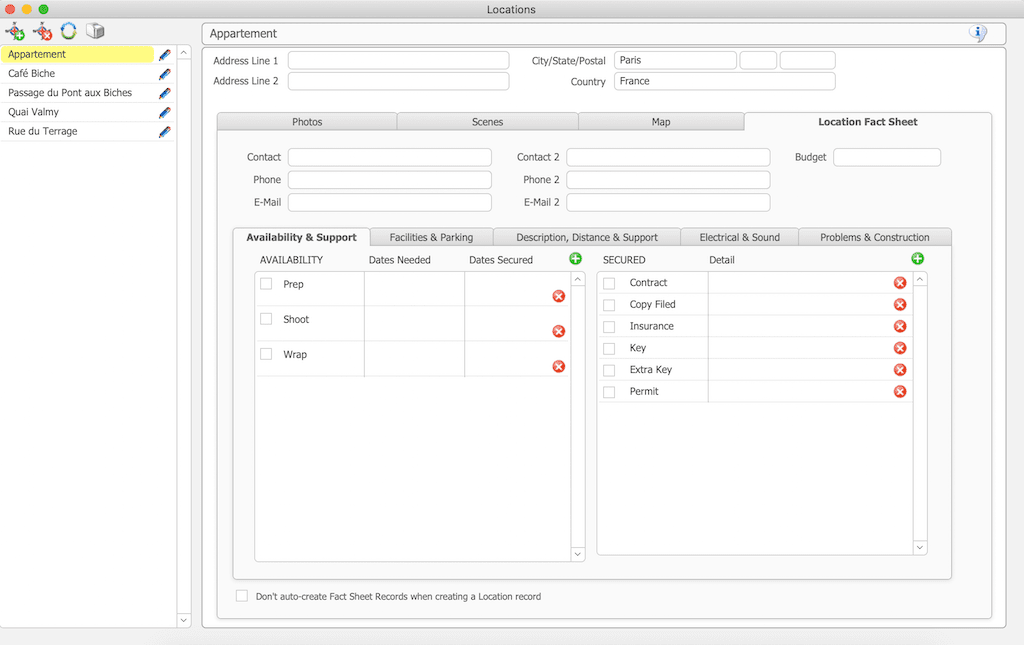Tick the Prep availability checkbox
Screen dimensions: 1024x645
(266, 284)
